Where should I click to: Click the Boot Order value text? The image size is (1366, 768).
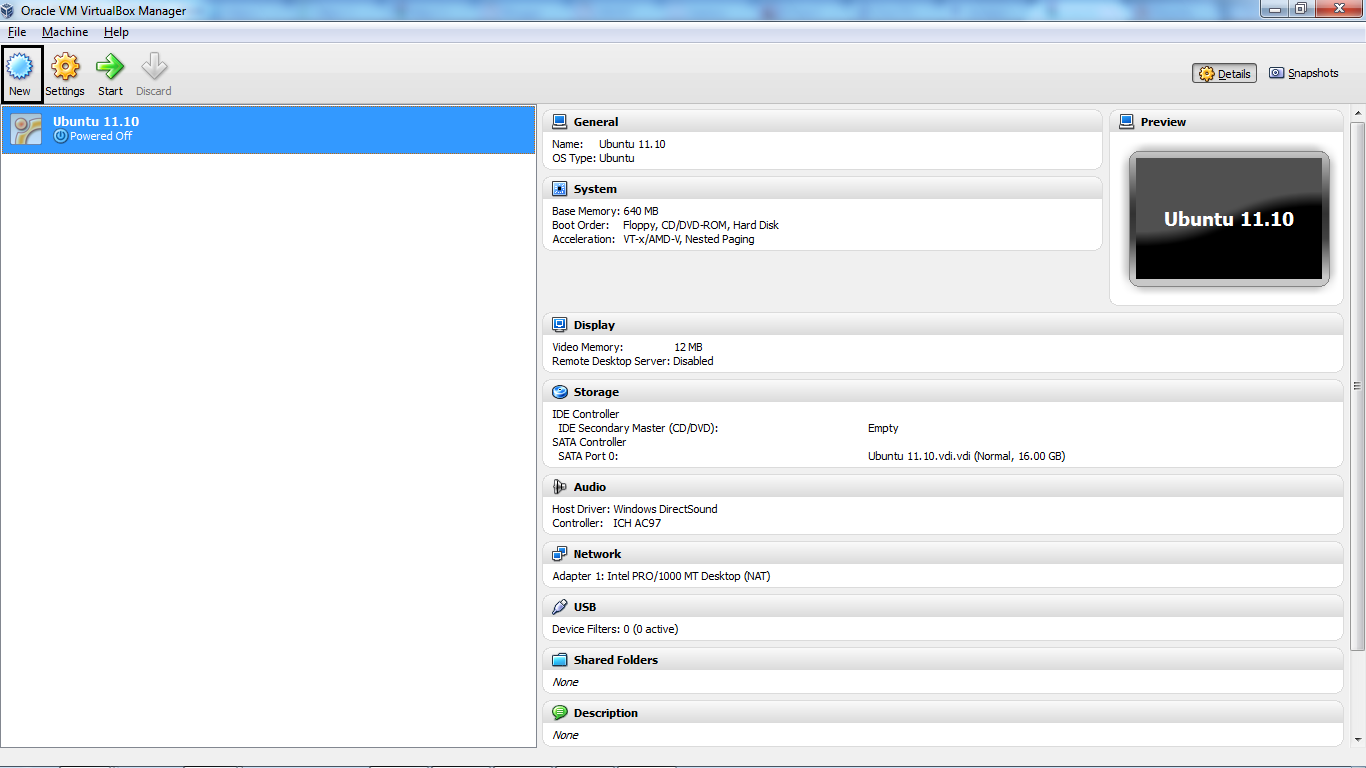[x=701, y=225]
